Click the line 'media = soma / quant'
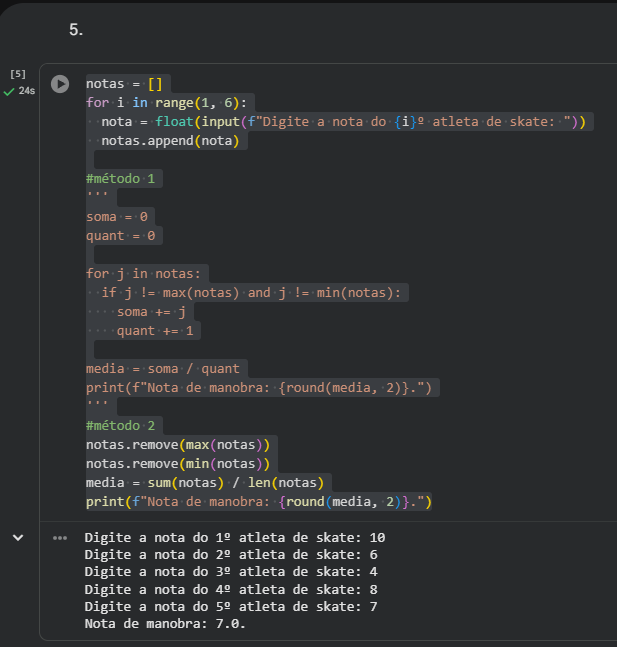 [x=163, y=368]
